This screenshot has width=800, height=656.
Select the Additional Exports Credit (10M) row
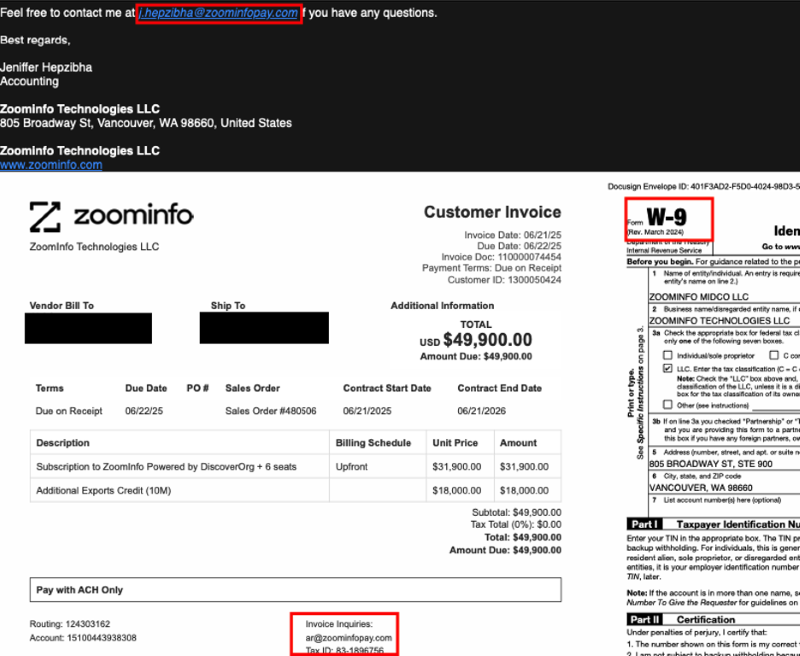point(295,490)
